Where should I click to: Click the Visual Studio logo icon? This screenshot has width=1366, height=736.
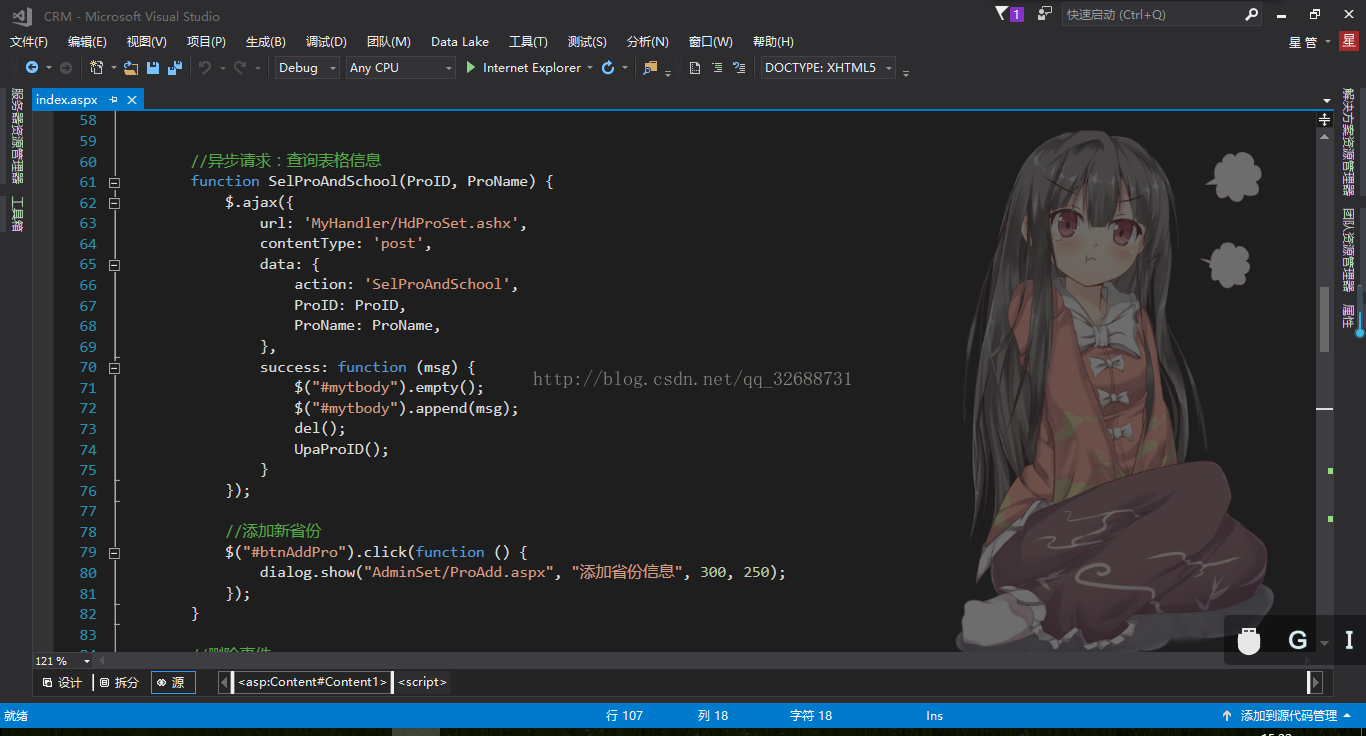pyautogui.click(x=21, y=16)
